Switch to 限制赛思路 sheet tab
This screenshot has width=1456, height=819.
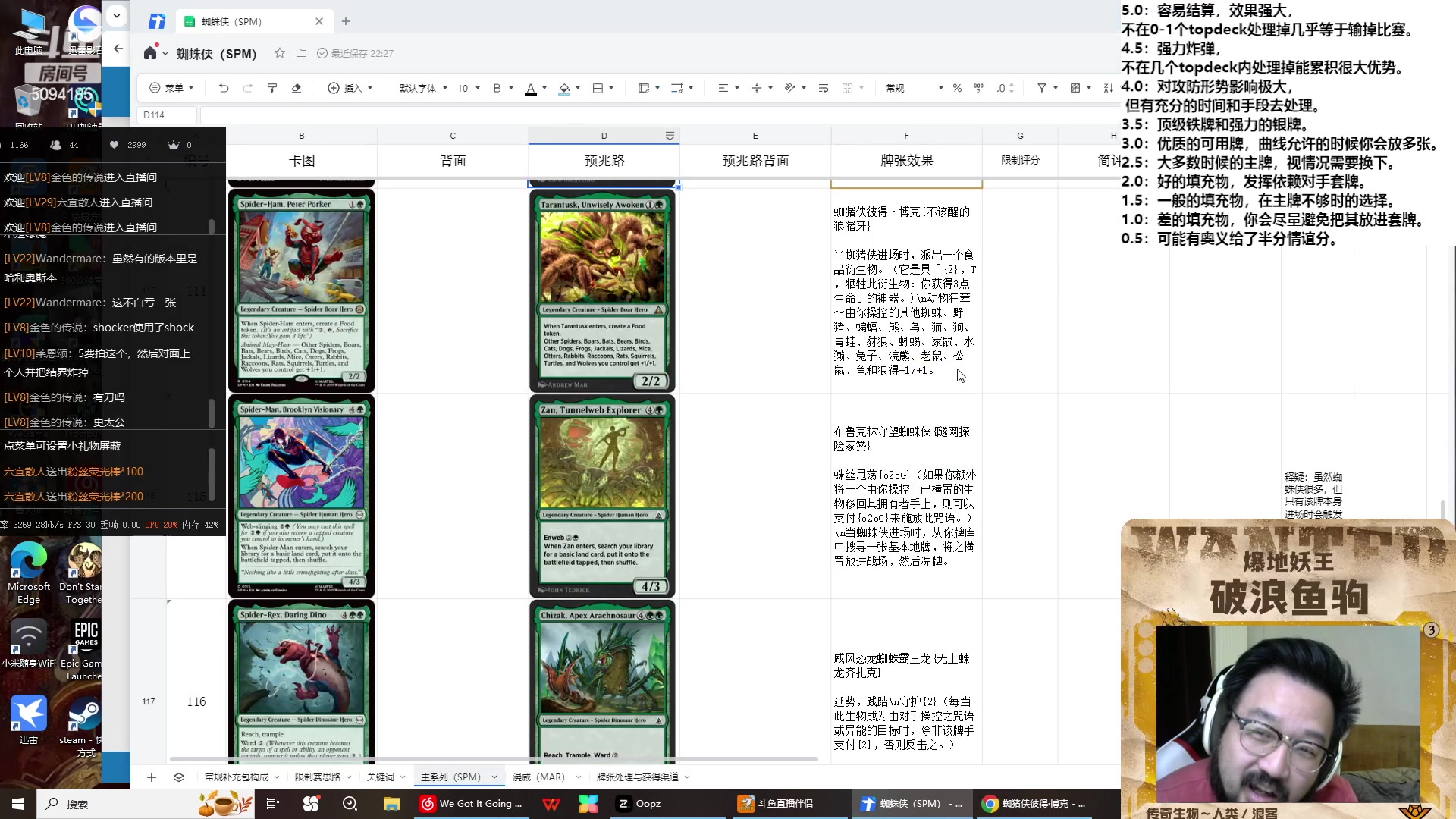point(318,777)
